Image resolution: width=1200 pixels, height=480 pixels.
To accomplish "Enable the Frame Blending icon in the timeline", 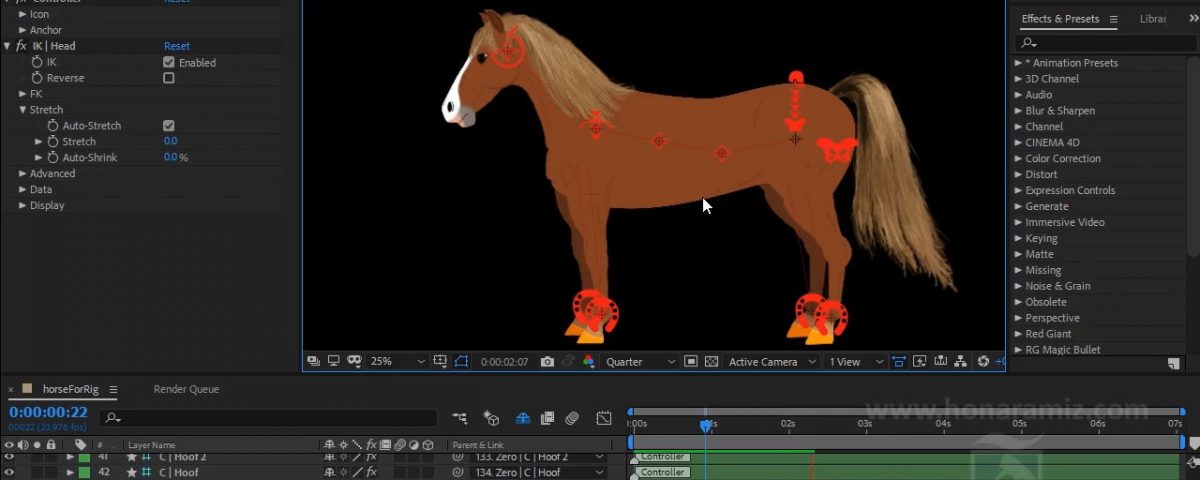I will 547,418.
